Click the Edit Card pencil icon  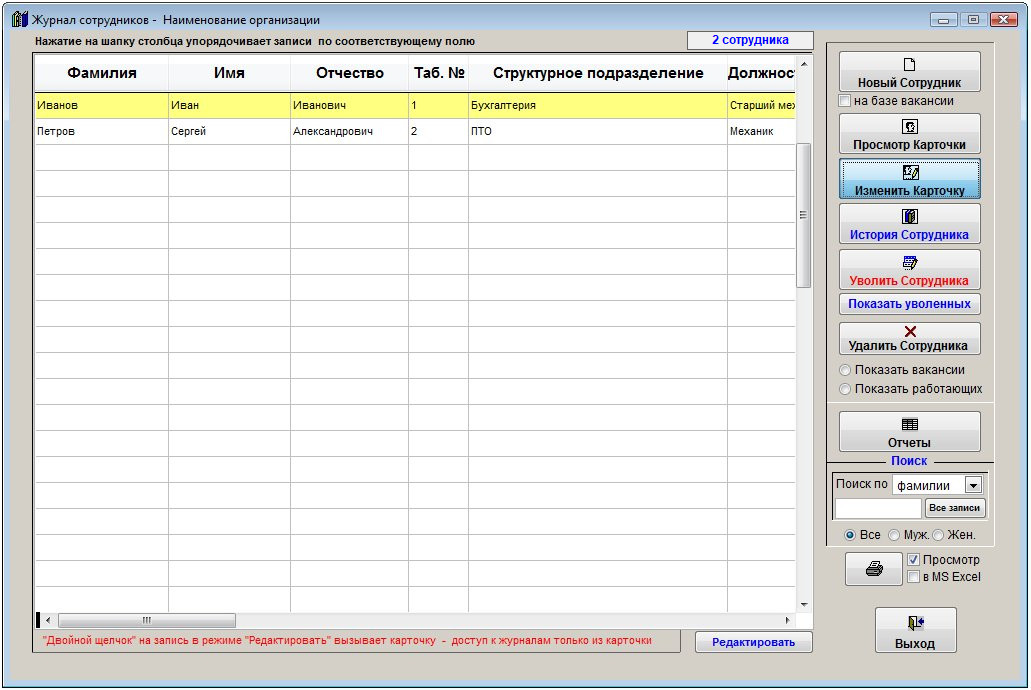(x=910, y=172)
